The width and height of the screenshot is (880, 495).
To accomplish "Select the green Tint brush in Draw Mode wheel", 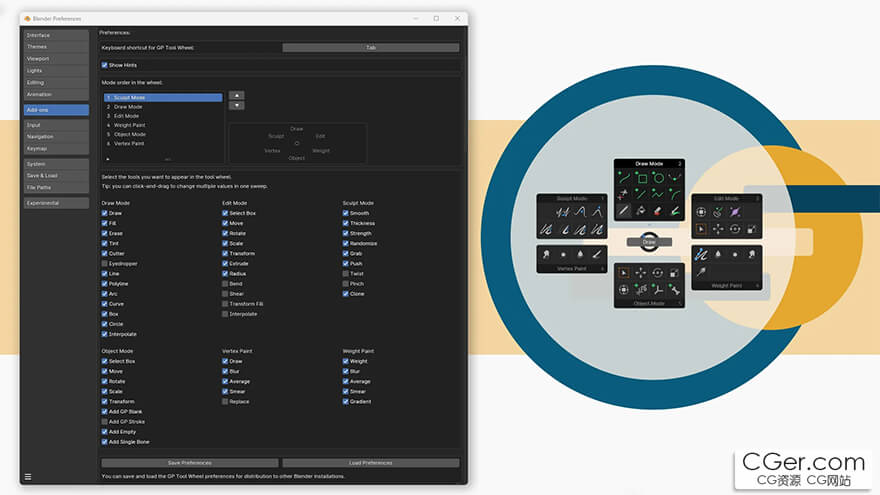I will [675, 210].
